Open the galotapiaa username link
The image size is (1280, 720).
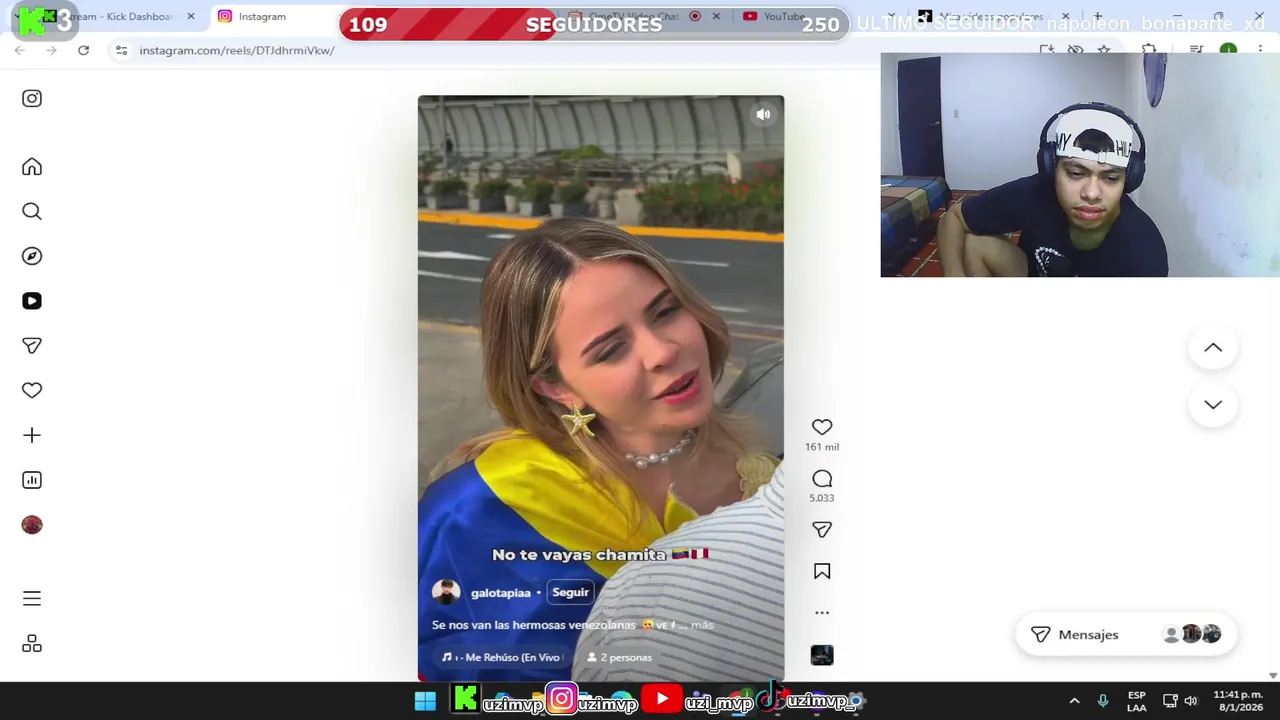pyautogui.click(x=500, y=593)
